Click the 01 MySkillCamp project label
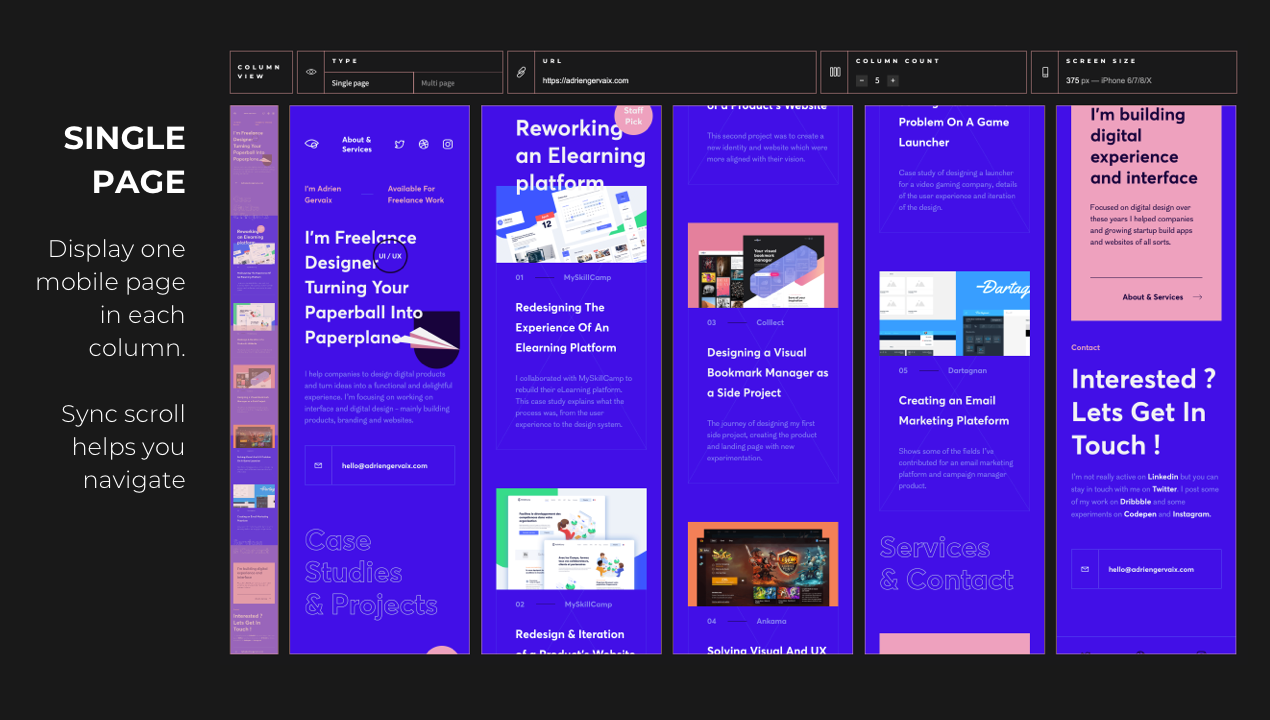This screenshot has width=1270, height=720. (563, 277)
